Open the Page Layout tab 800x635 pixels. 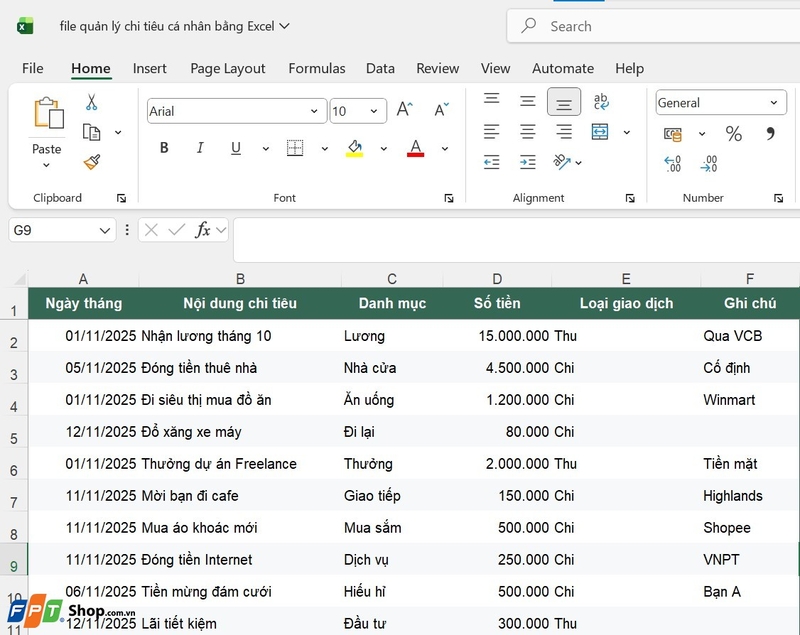[x=228, y=68]
